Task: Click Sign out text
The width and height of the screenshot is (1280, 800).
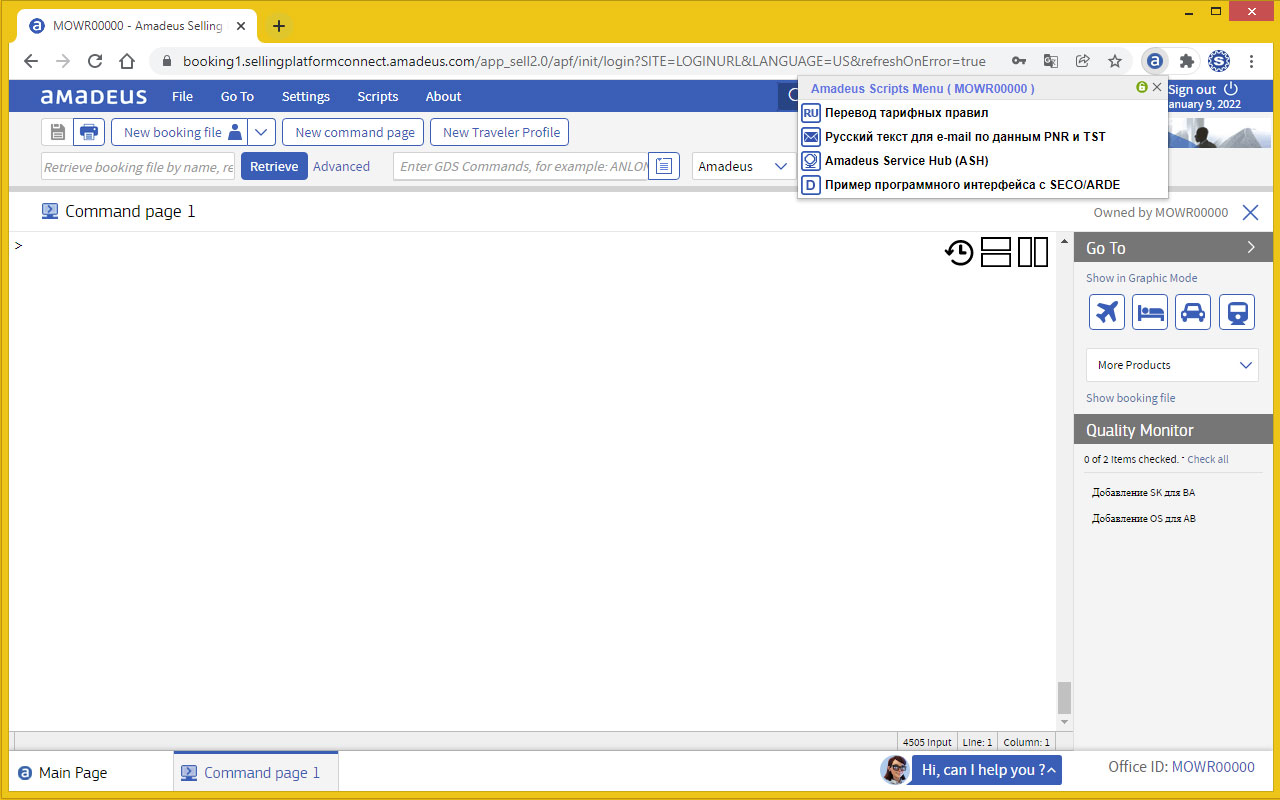Action: 1192,89
